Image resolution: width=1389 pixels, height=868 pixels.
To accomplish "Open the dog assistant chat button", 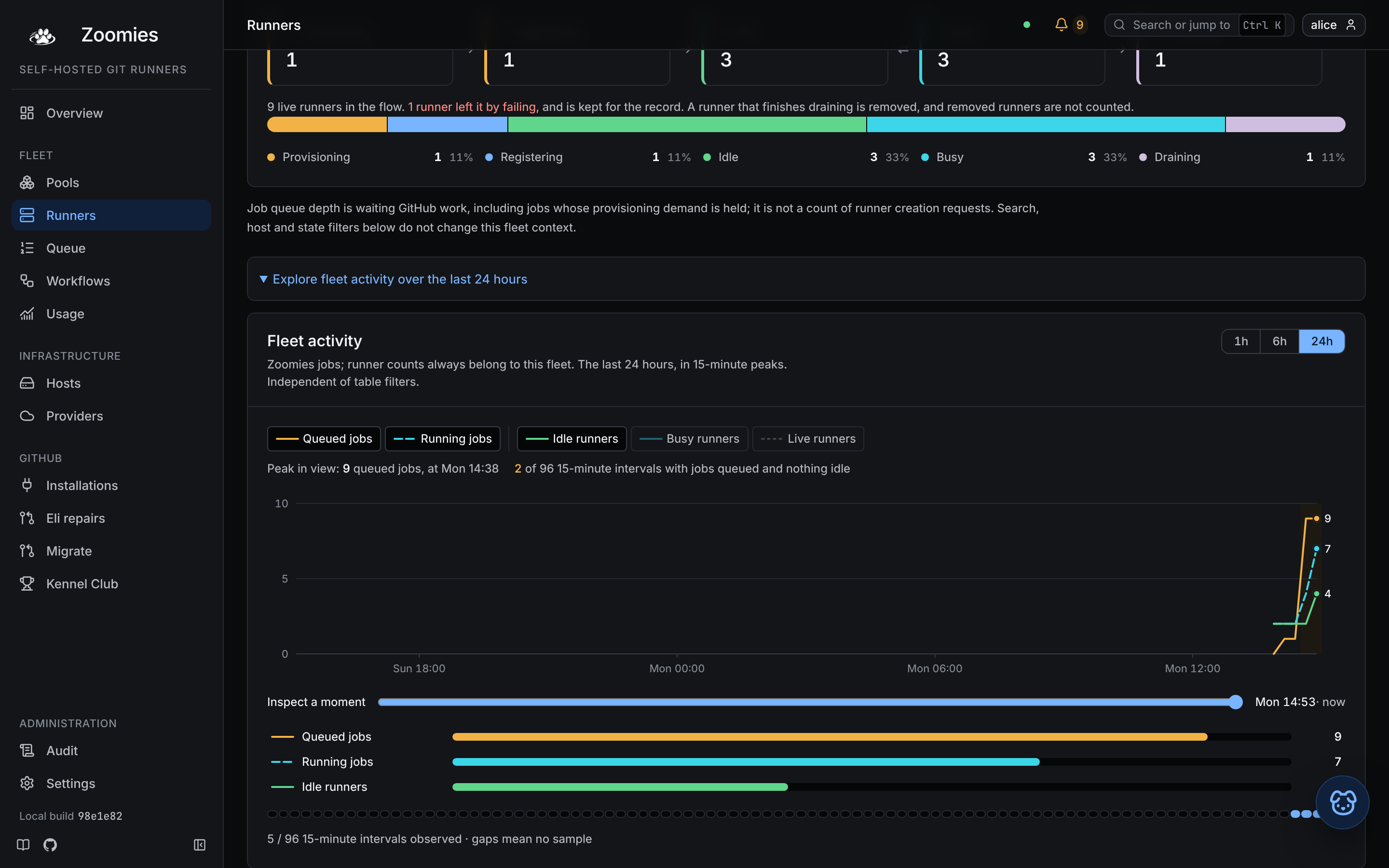I will [x=1342, y=802].
